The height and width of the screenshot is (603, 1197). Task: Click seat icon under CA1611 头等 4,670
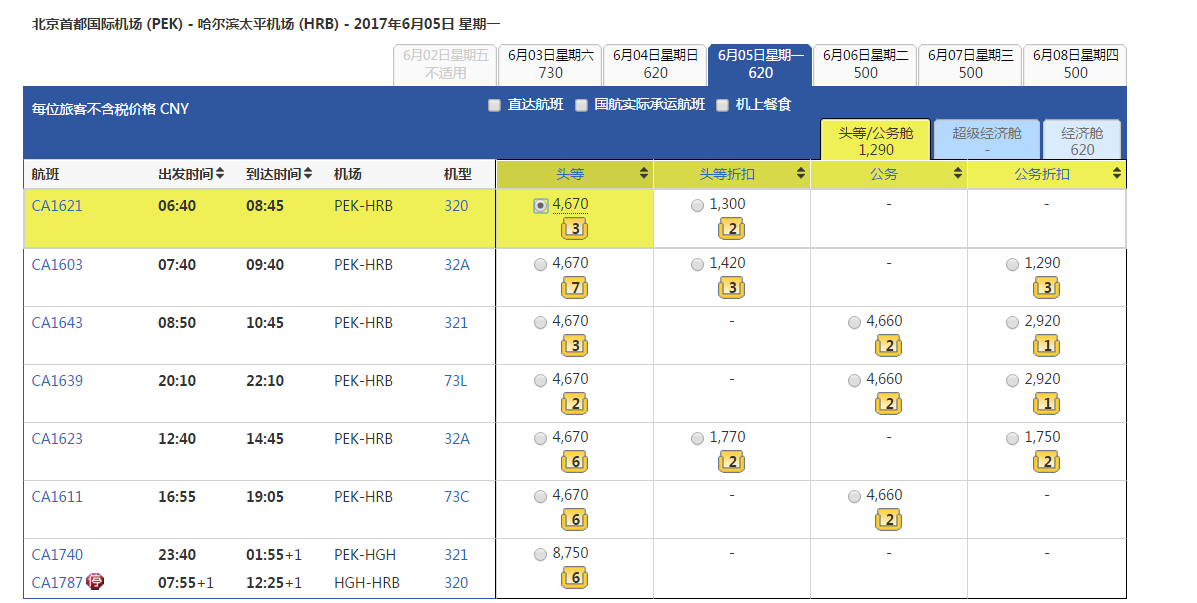[x=574, y=520]
